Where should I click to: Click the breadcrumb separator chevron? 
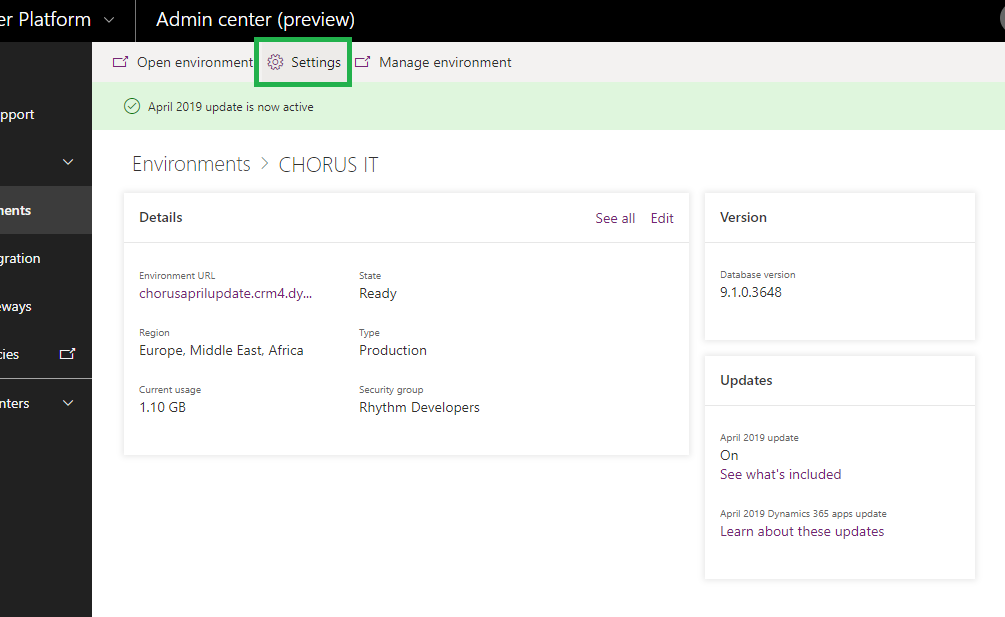pos(264,164)
